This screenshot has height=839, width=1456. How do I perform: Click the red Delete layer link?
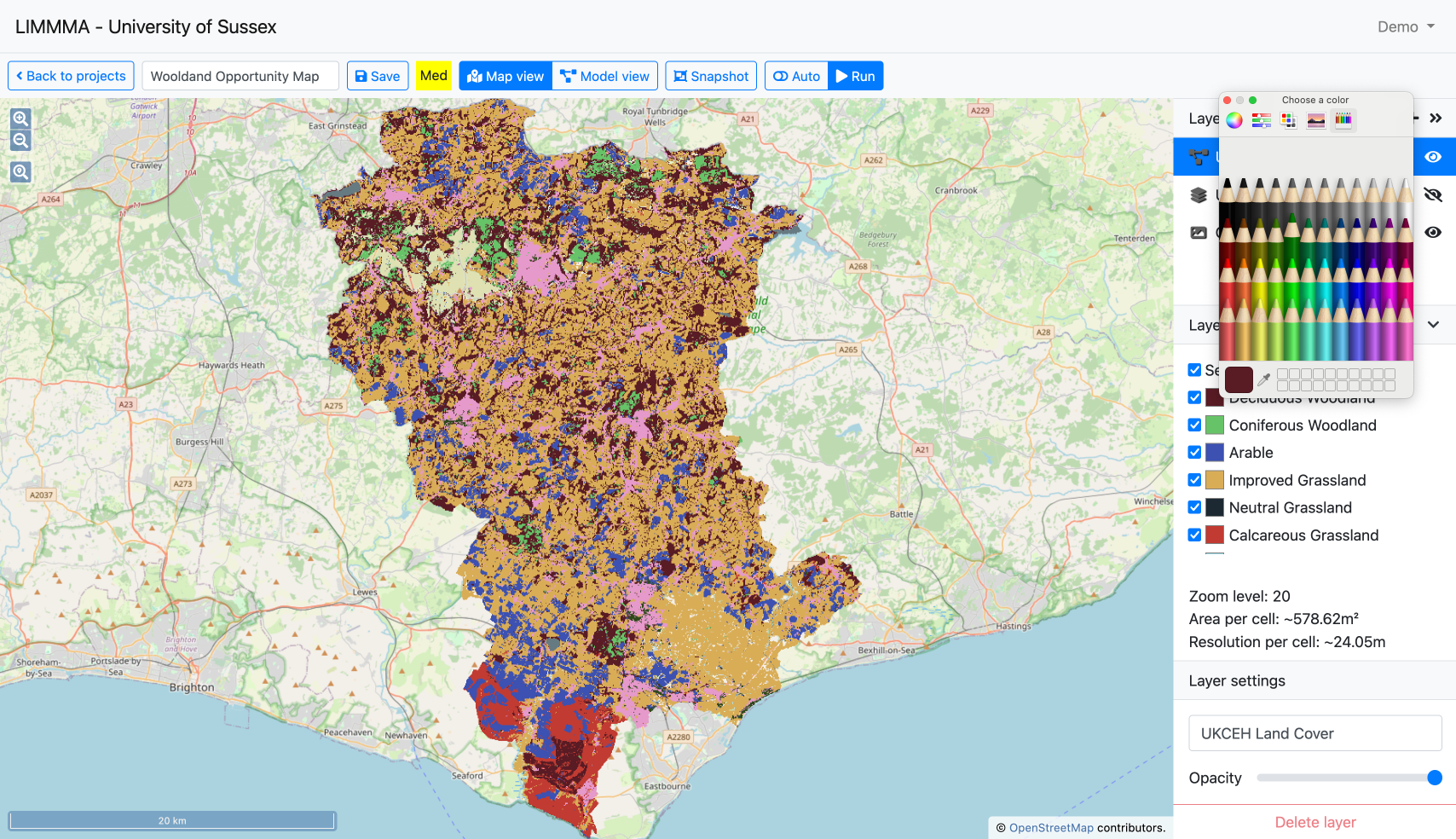(x=1314, y=822)
